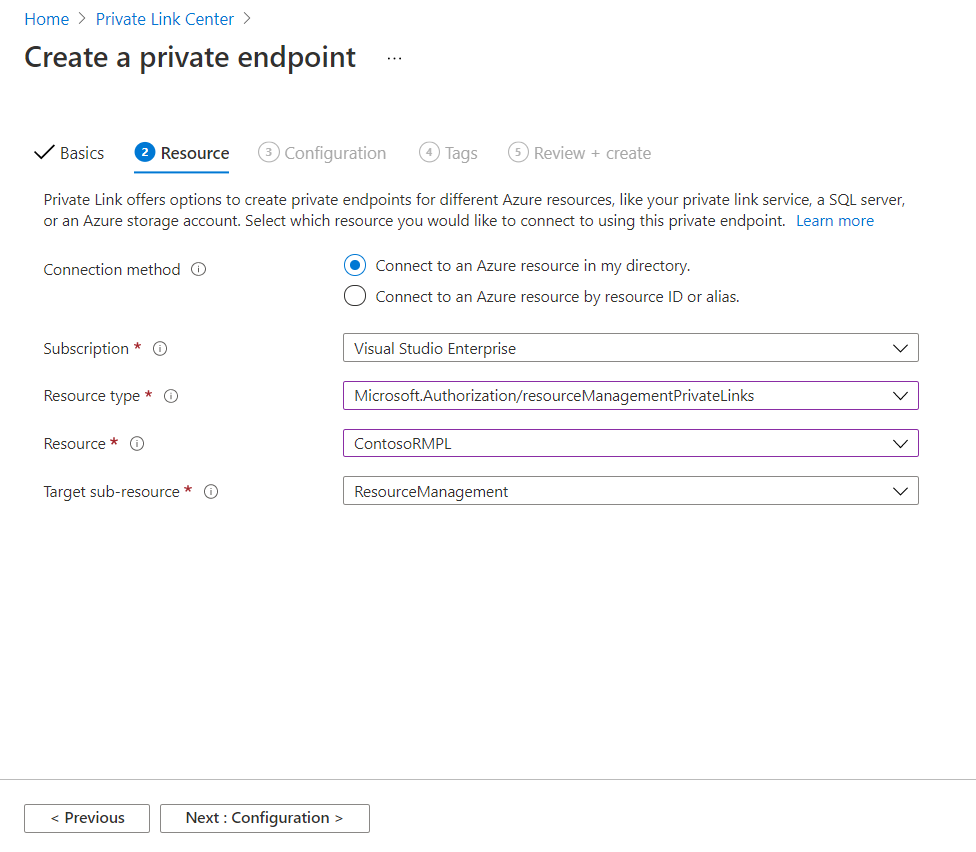
Task: Expand the Resource type dropdown
Action: [630, 396]
